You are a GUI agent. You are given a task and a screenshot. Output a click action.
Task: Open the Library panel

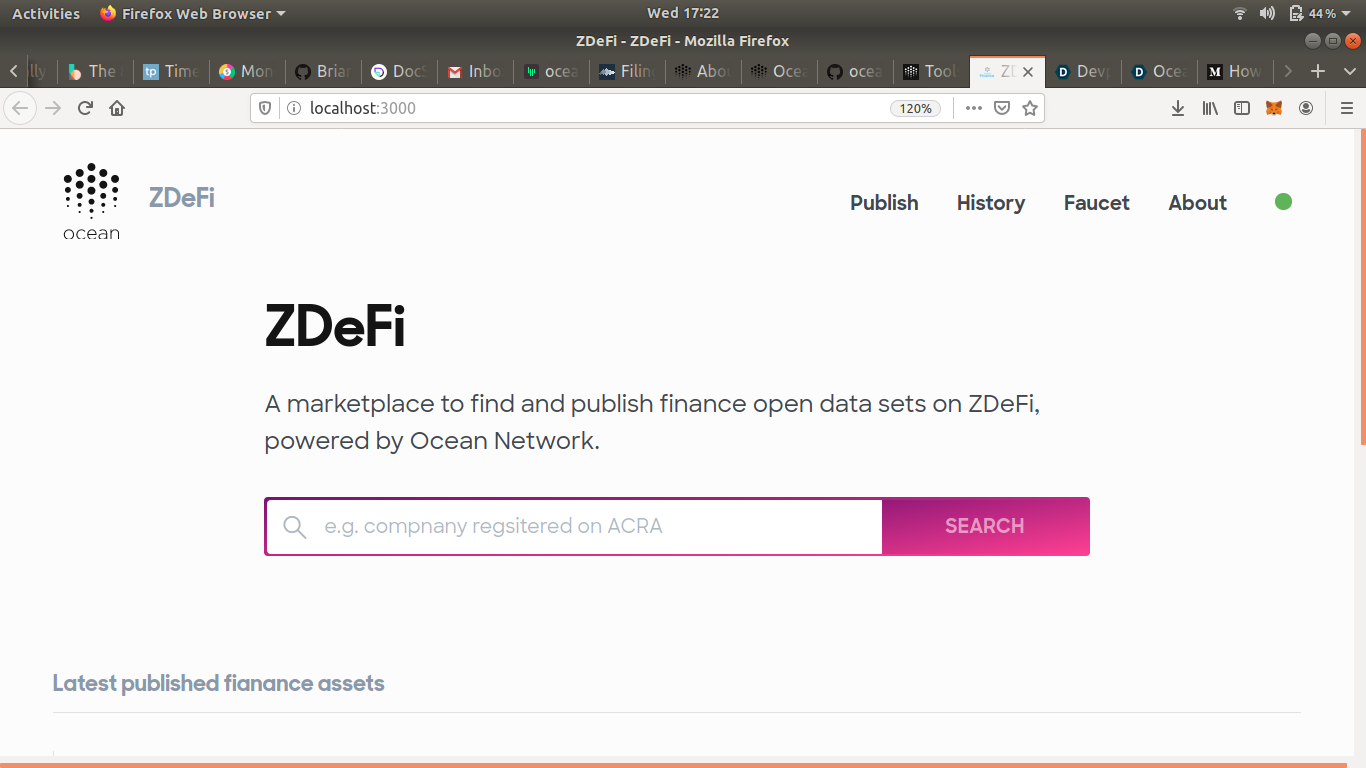click(x=1210, y=108)
